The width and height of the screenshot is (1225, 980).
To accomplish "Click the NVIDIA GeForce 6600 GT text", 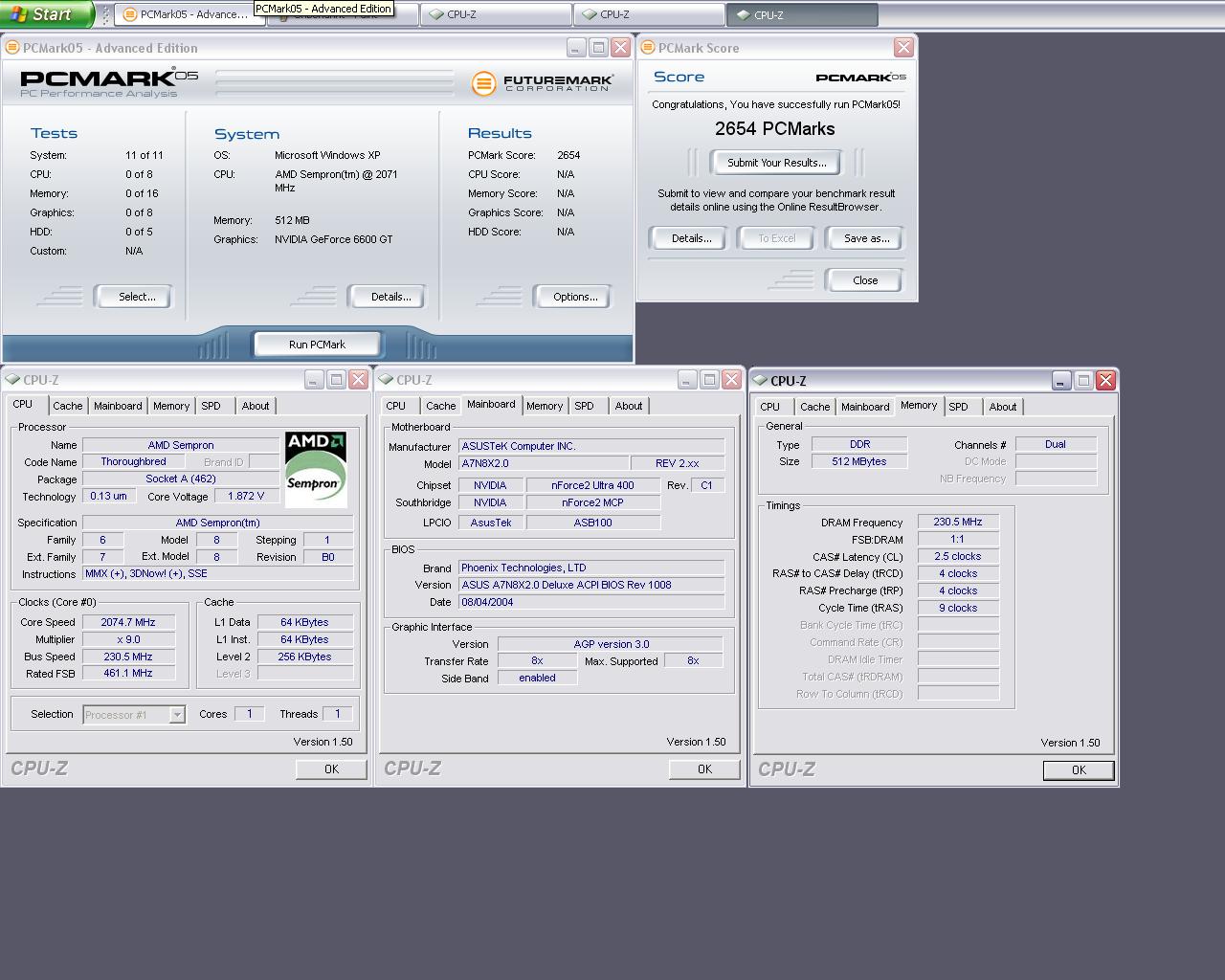I will [333, 239].
